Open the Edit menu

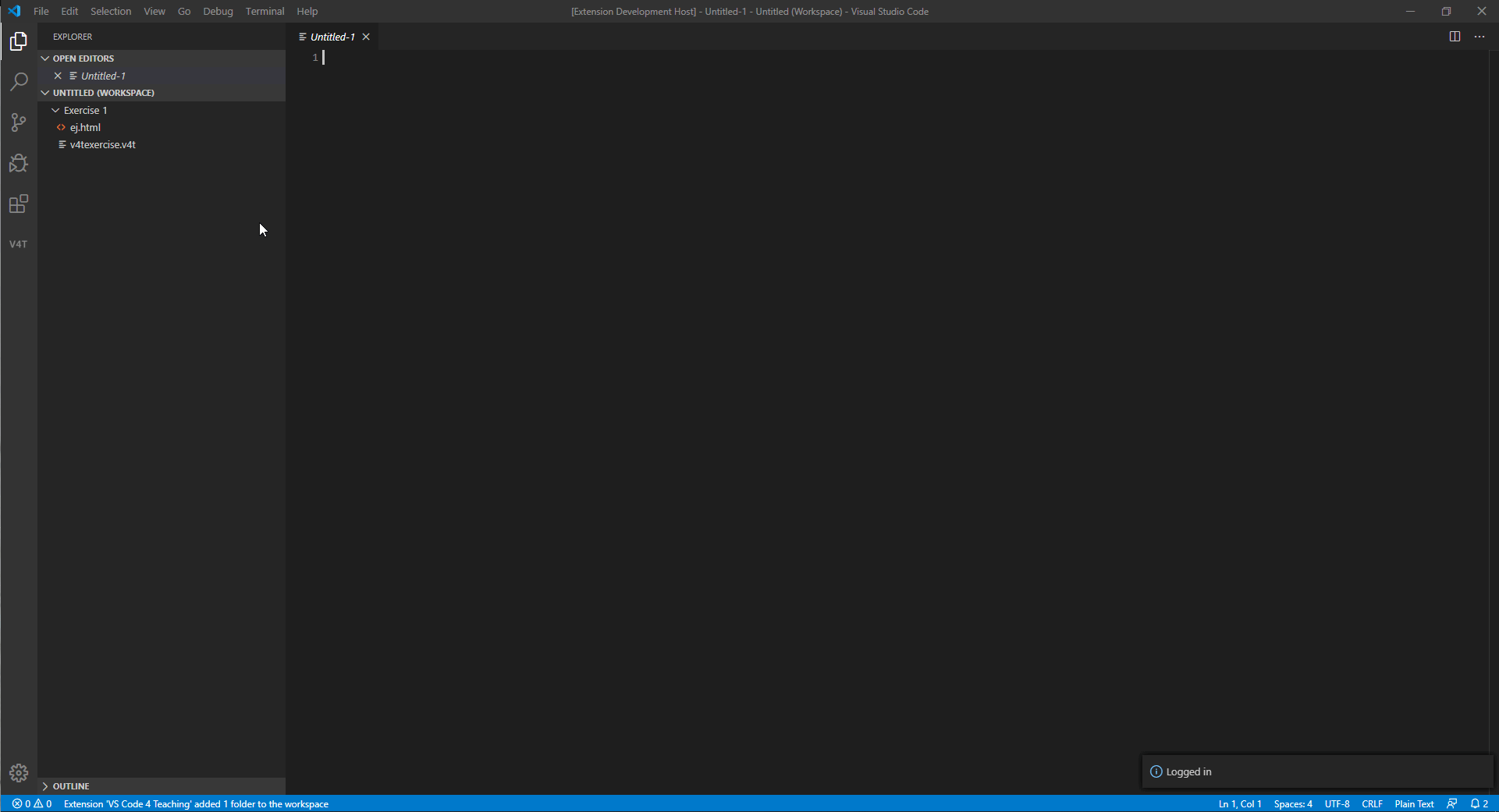pyautogui.click(x=69, y=11)
